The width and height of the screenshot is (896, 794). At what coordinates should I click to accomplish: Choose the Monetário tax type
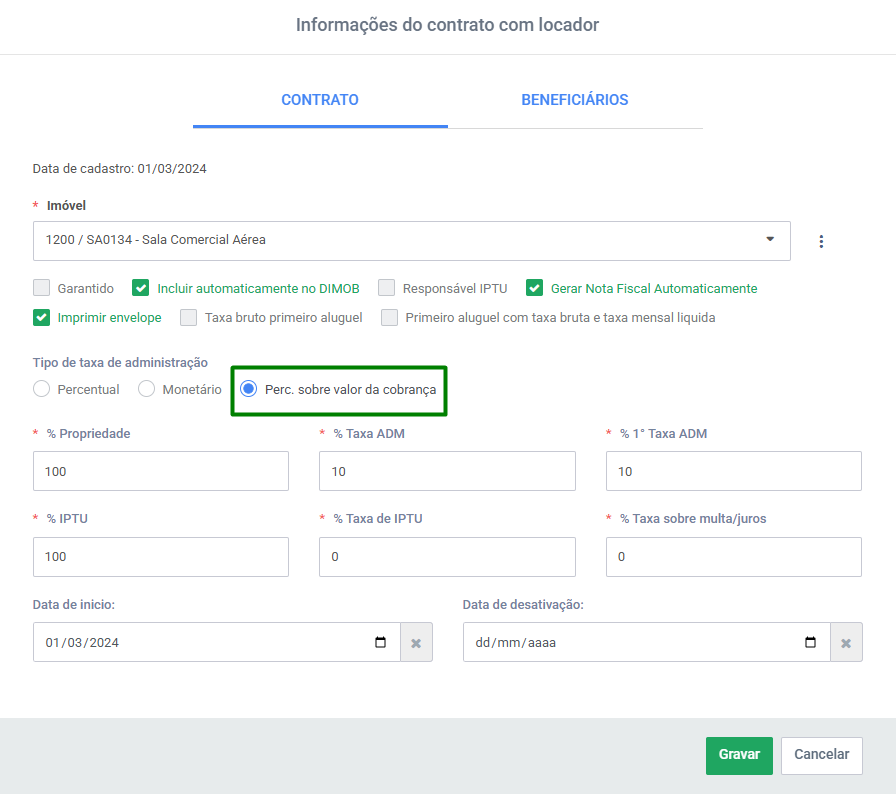click(x=146, y=389)
